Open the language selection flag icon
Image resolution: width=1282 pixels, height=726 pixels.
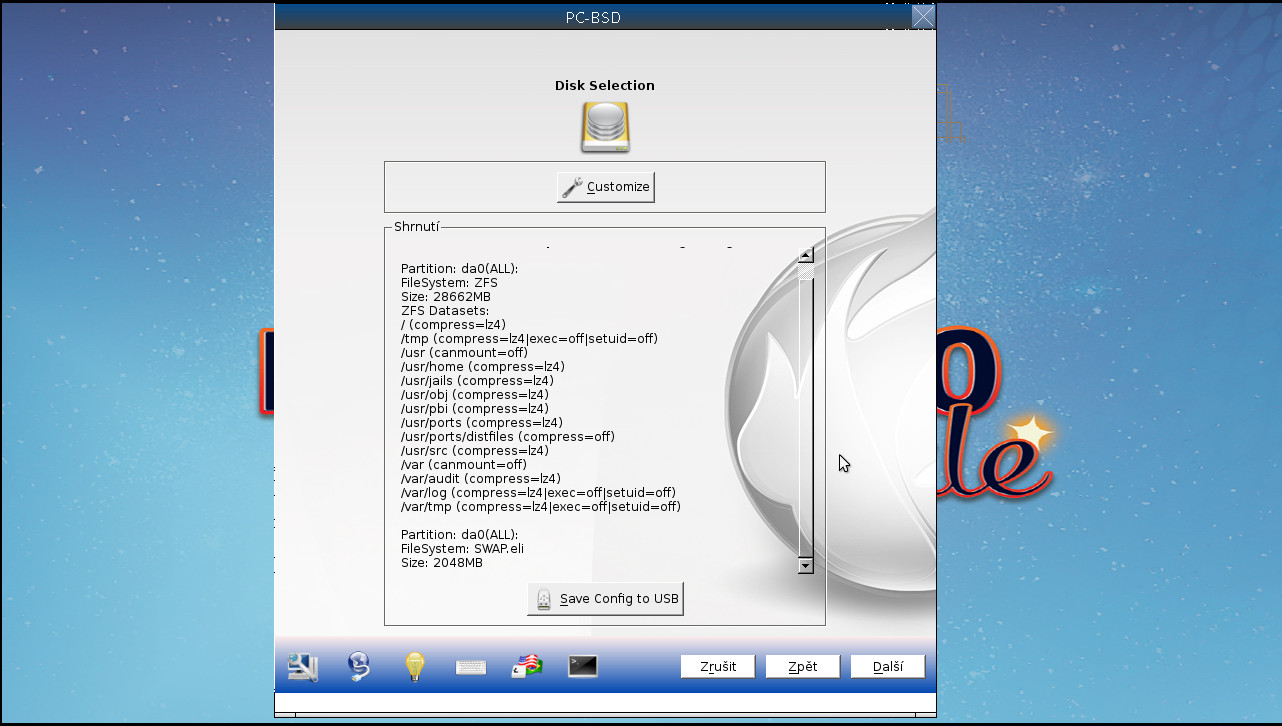(x=526, y=666)
